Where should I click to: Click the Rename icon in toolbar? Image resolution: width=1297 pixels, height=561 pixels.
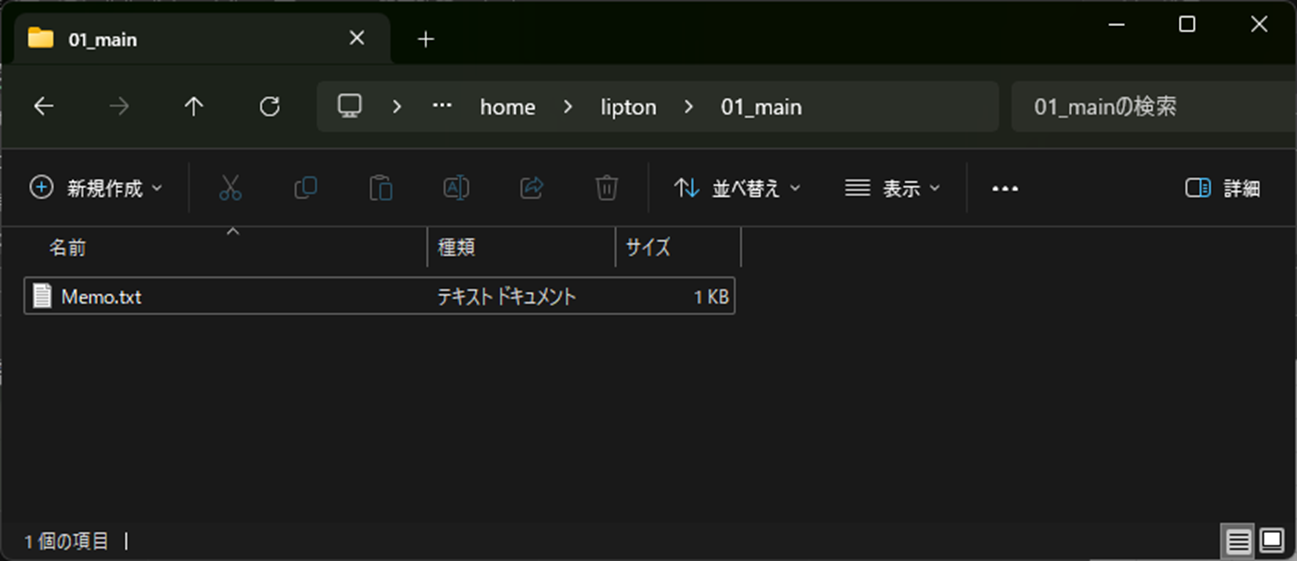click(456, 188)
